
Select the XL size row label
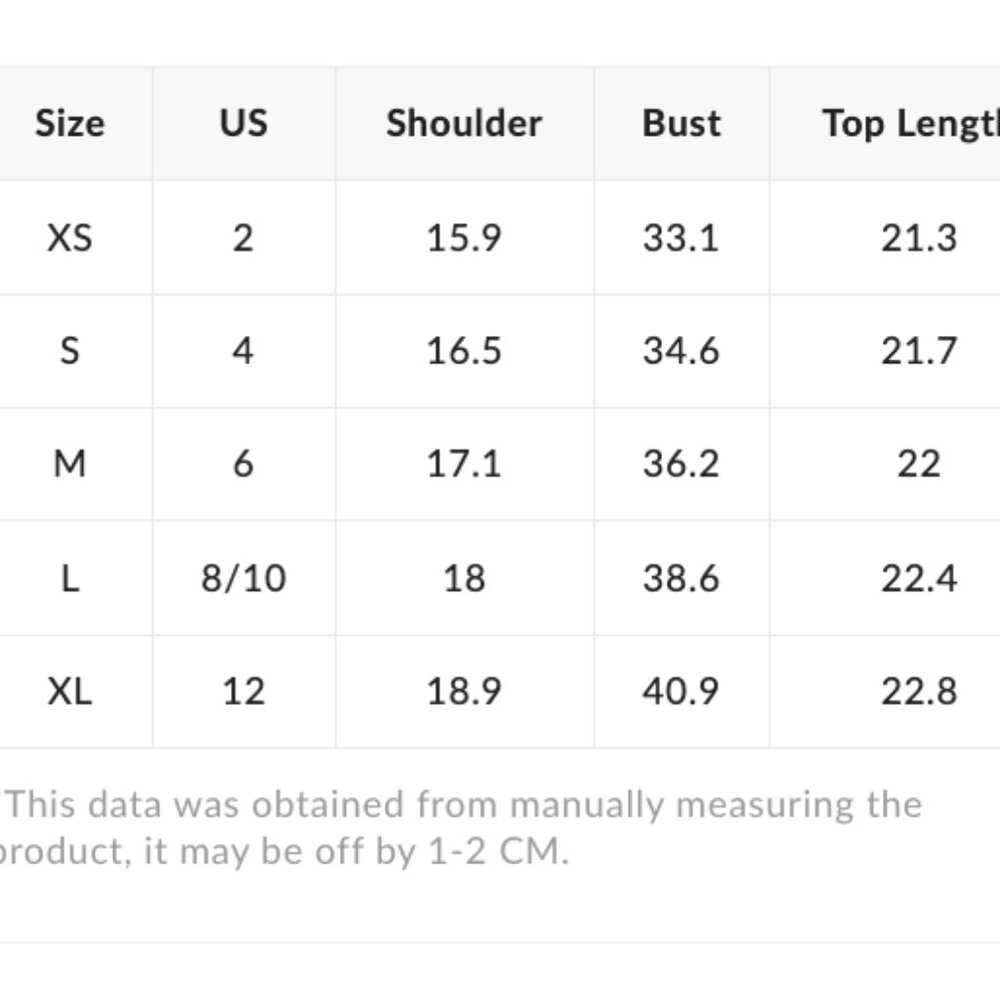point(69,691)
